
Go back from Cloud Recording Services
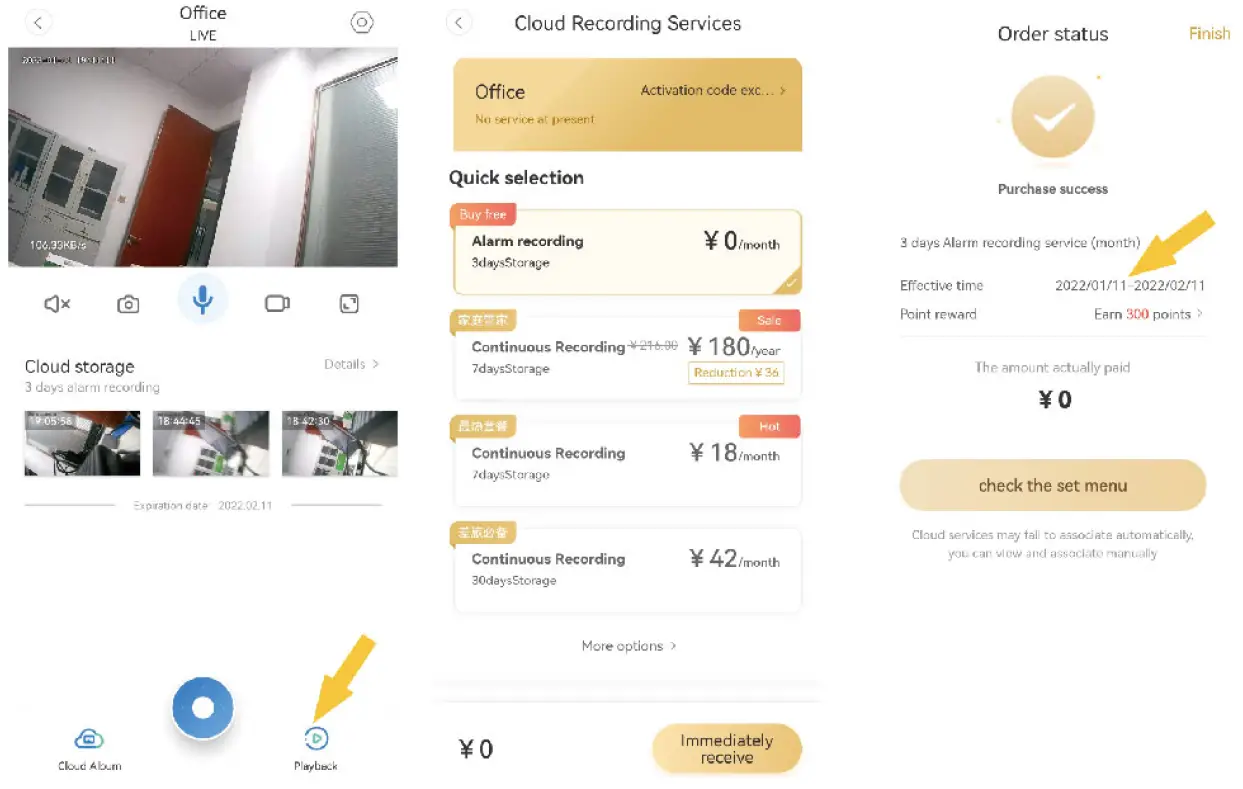[459, 23]
